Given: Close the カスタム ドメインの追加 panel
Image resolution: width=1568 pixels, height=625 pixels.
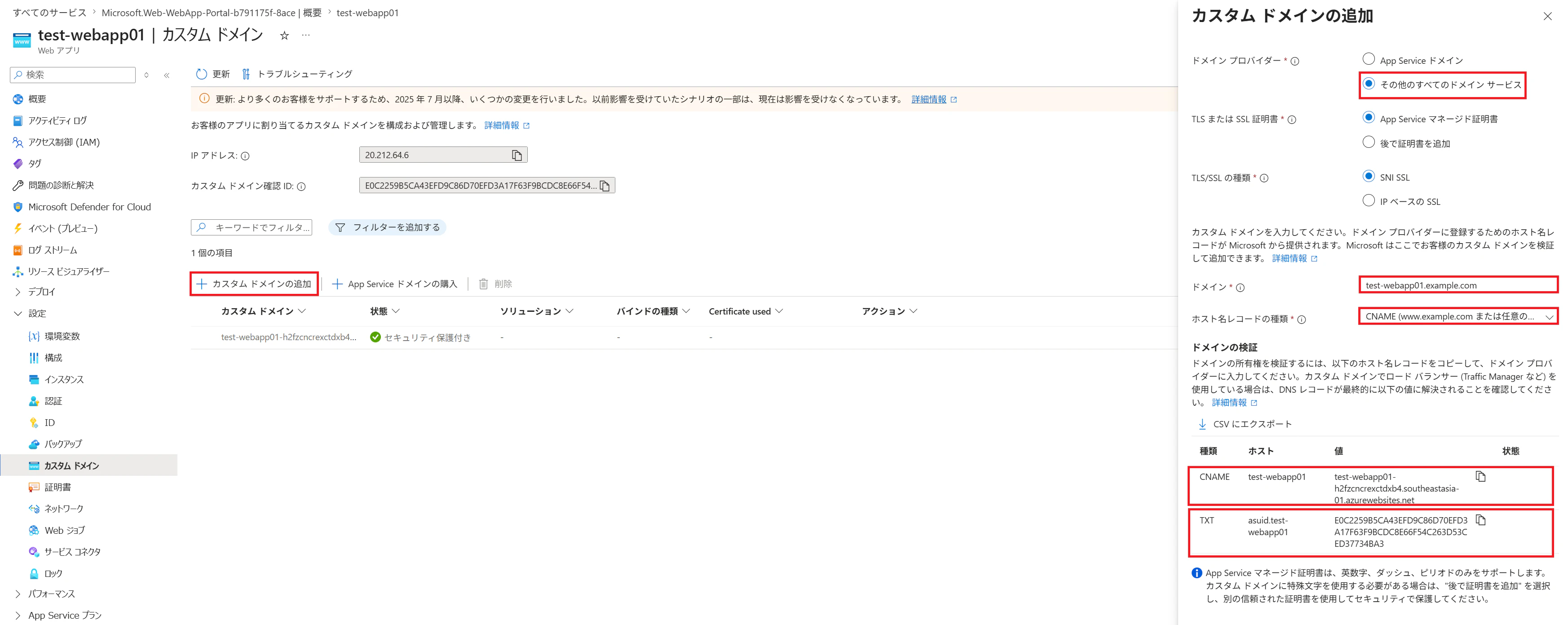Looking at the screenshot, I should point(1547,17).
